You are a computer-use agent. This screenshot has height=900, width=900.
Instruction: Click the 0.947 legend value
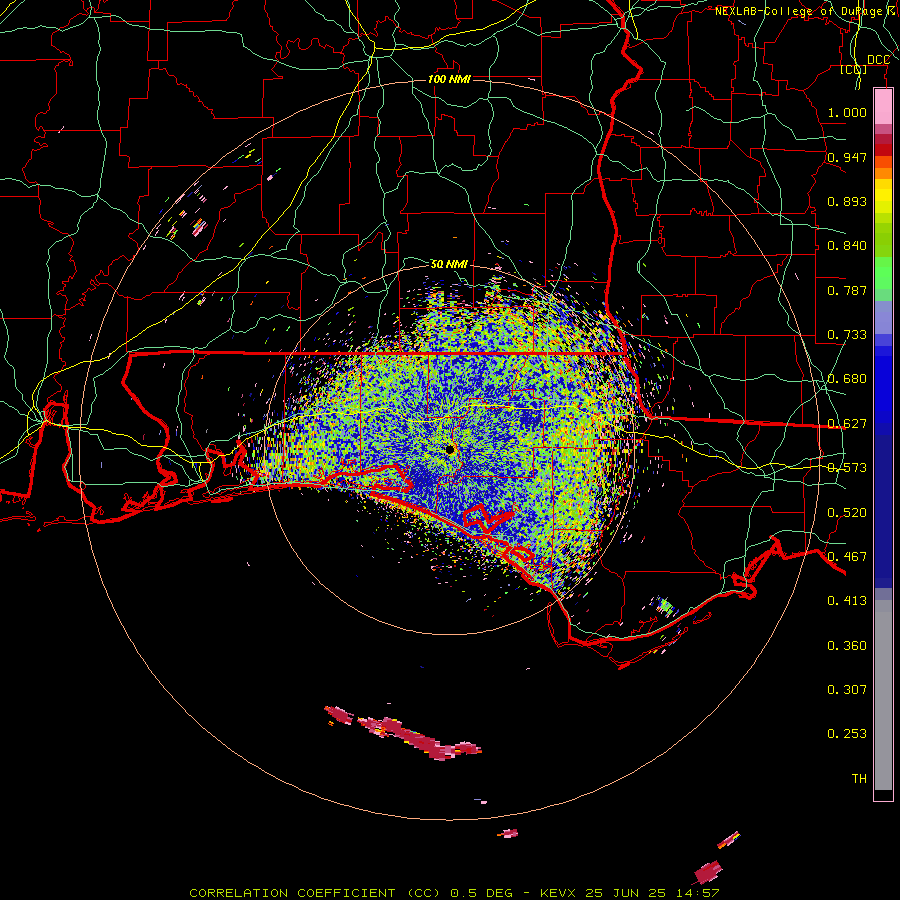[847, 157]
